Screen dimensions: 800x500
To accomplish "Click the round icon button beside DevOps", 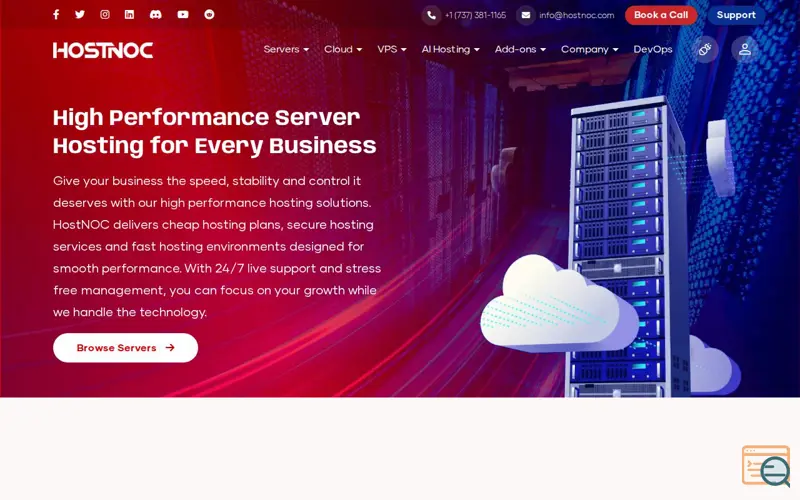I will [x=705, y=49].
